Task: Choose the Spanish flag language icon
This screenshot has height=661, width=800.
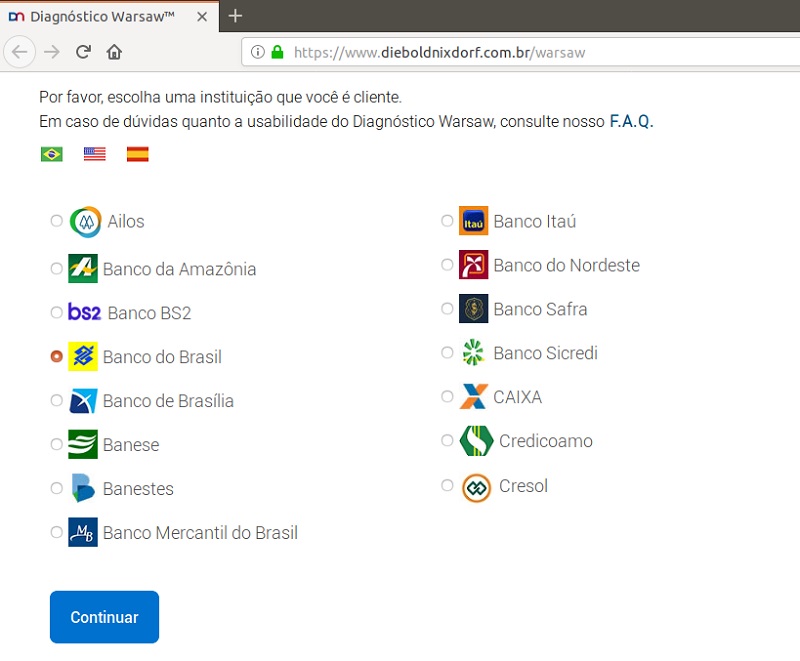Action: coord(138,154)
